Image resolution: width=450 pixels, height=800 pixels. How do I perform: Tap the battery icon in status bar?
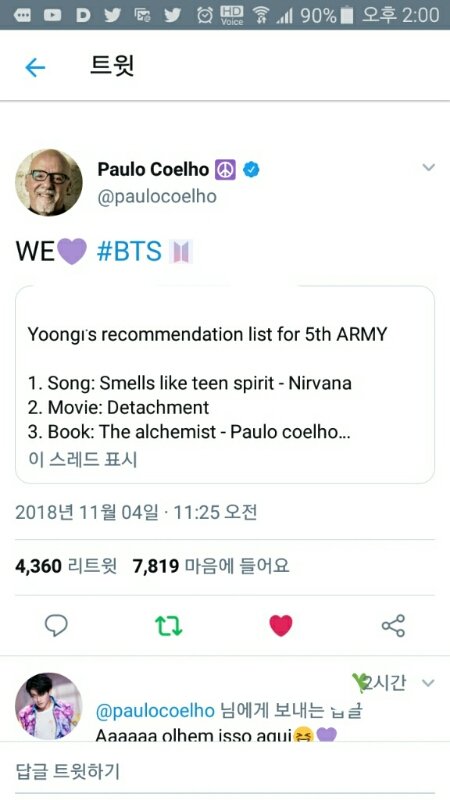[x=347, y=15]
